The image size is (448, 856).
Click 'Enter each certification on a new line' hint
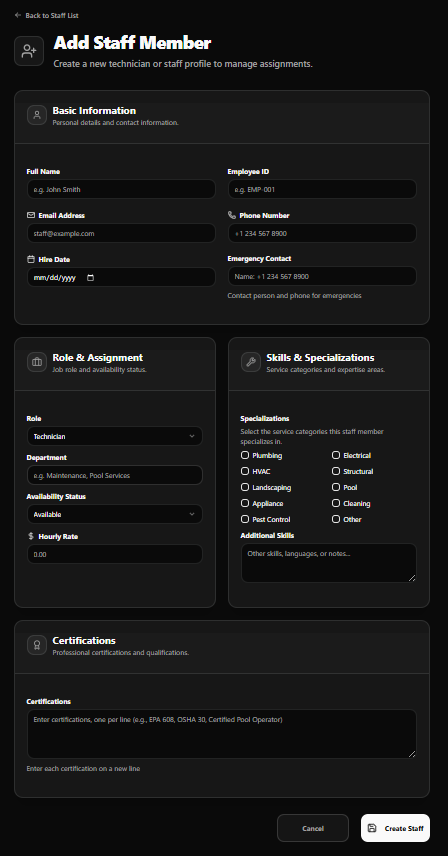click(x=83, y=769)
